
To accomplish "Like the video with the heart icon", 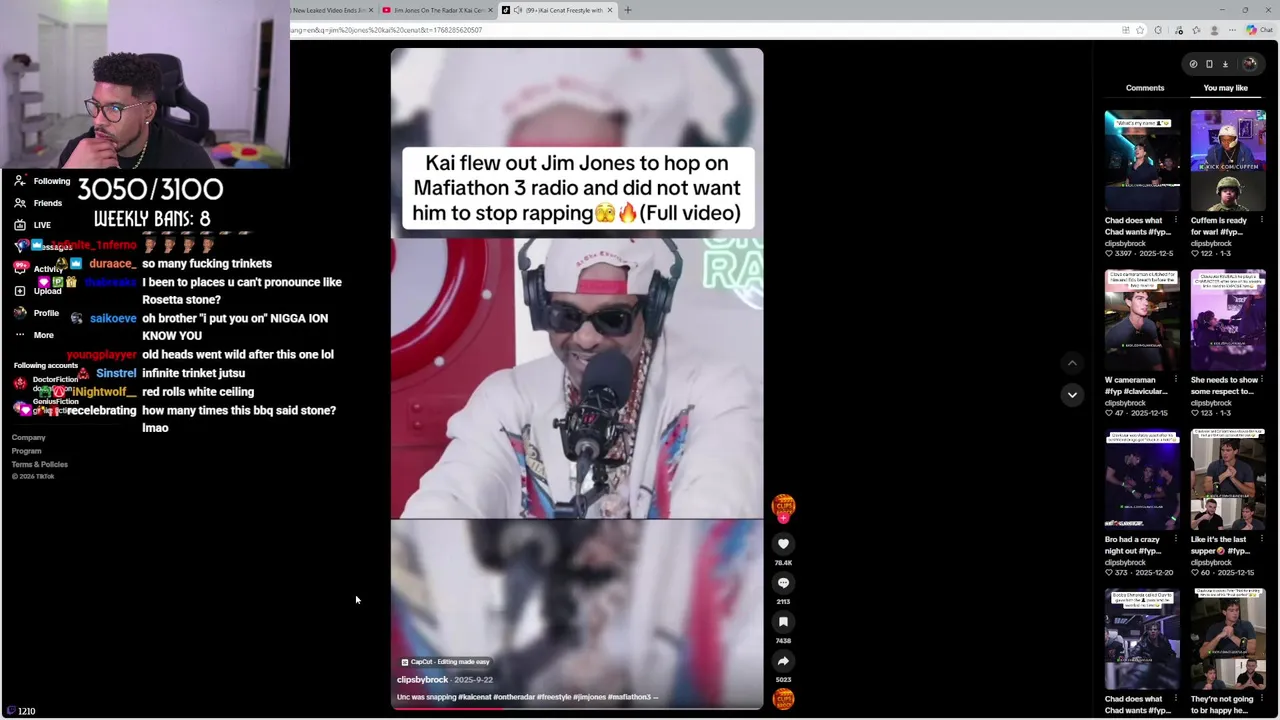I will point(783,544).
